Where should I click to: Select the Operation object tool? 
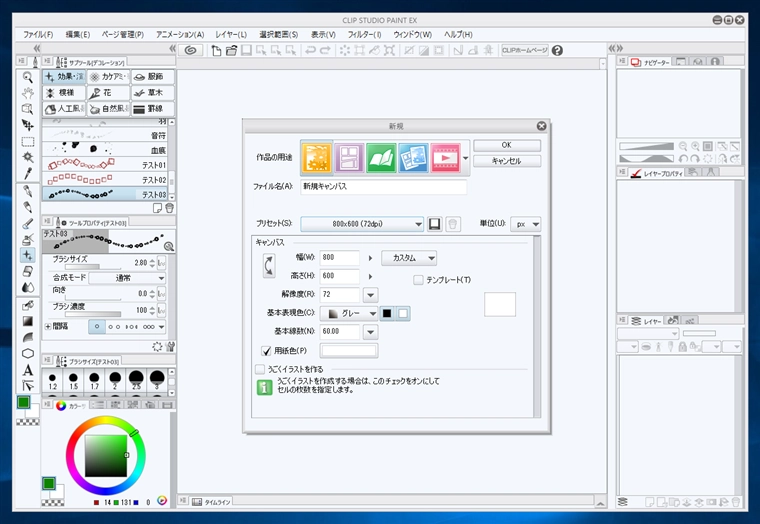(x=28, y=109)
